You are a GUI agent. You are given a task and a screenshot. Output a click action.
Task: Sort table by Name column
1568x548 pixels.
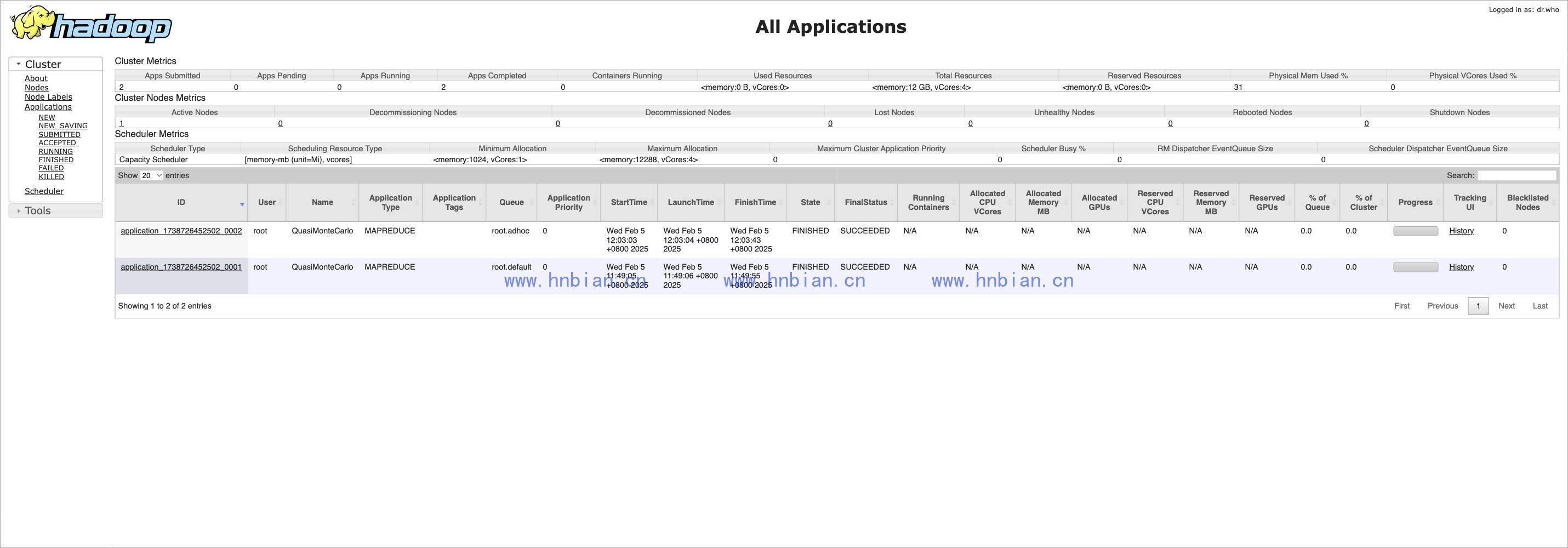tap(323, 202)
